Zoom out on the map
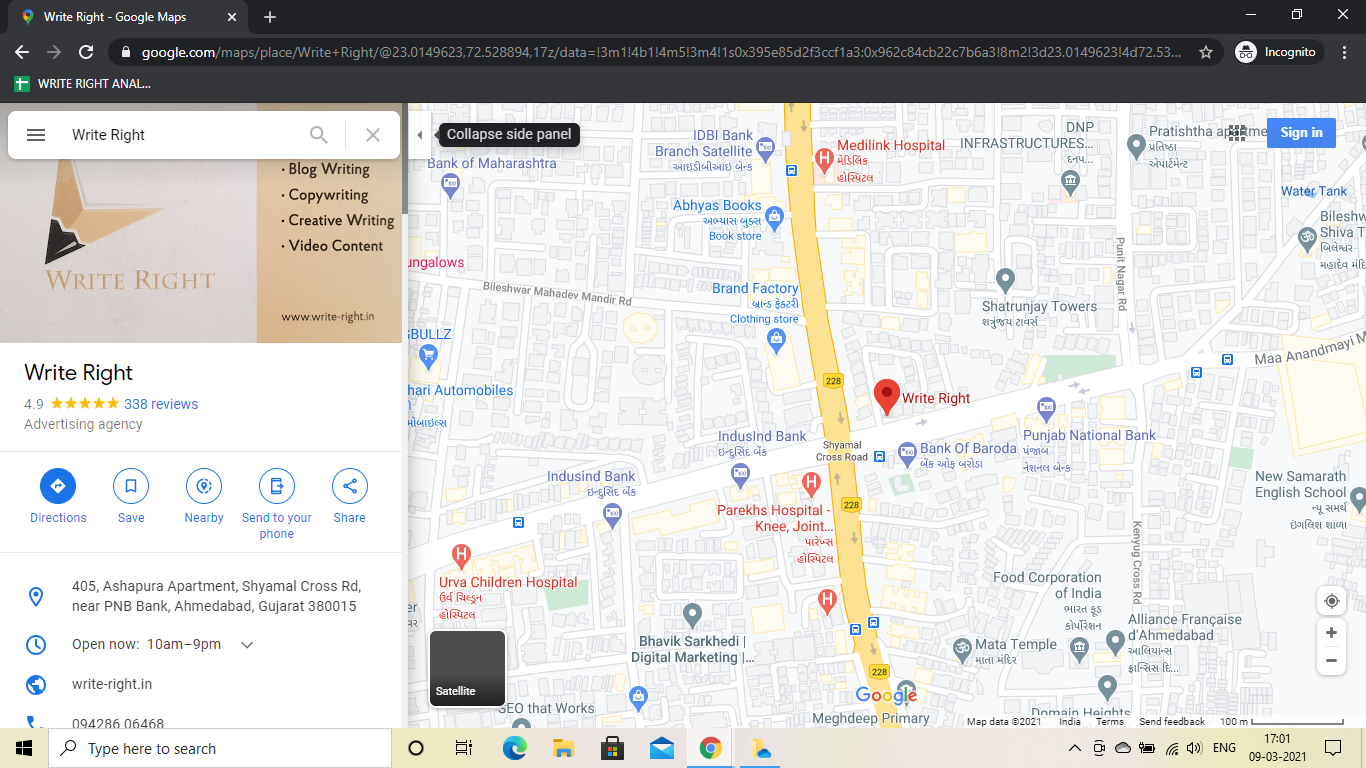This screenshot has height=768, width=1366. coord(1331,661)
